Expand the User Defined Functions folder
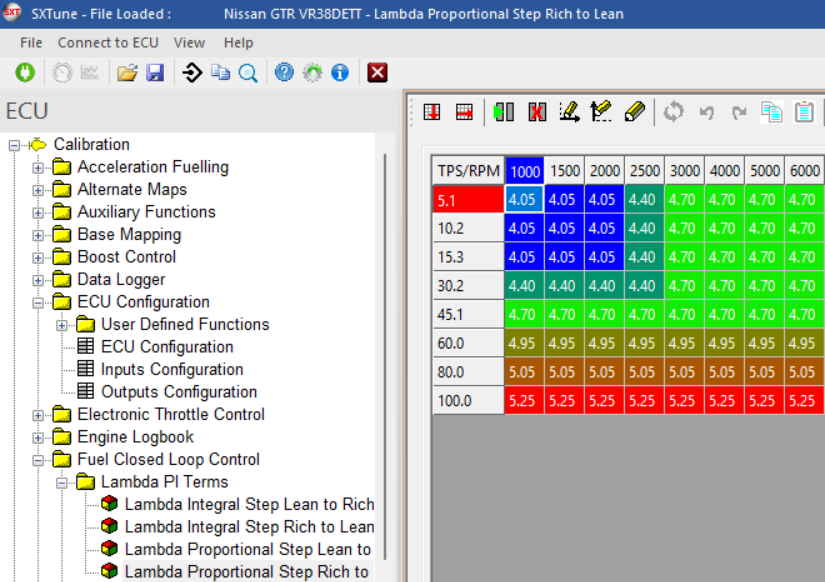 62,325
